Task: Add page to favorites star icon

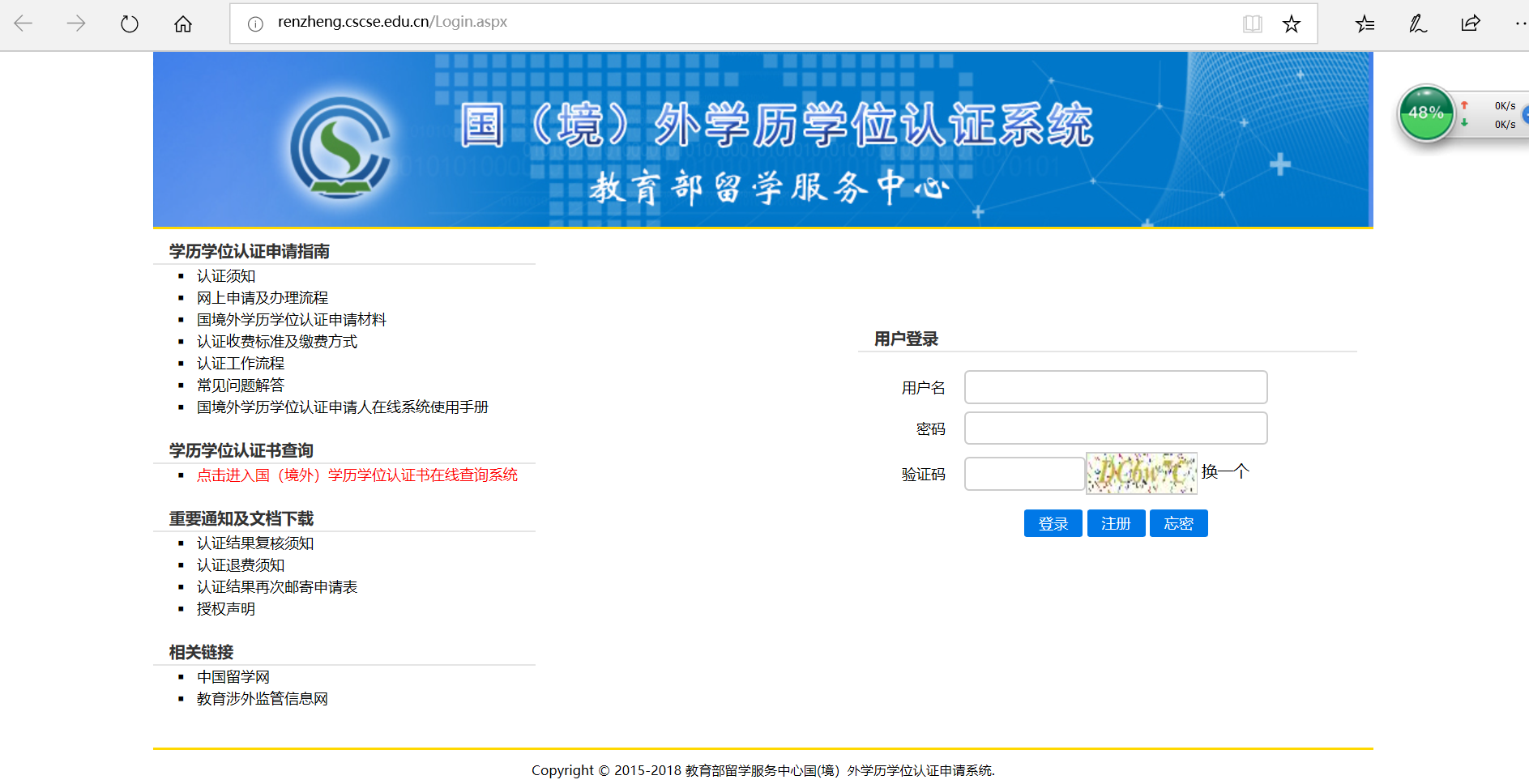Action: [x=1292, y=23]
